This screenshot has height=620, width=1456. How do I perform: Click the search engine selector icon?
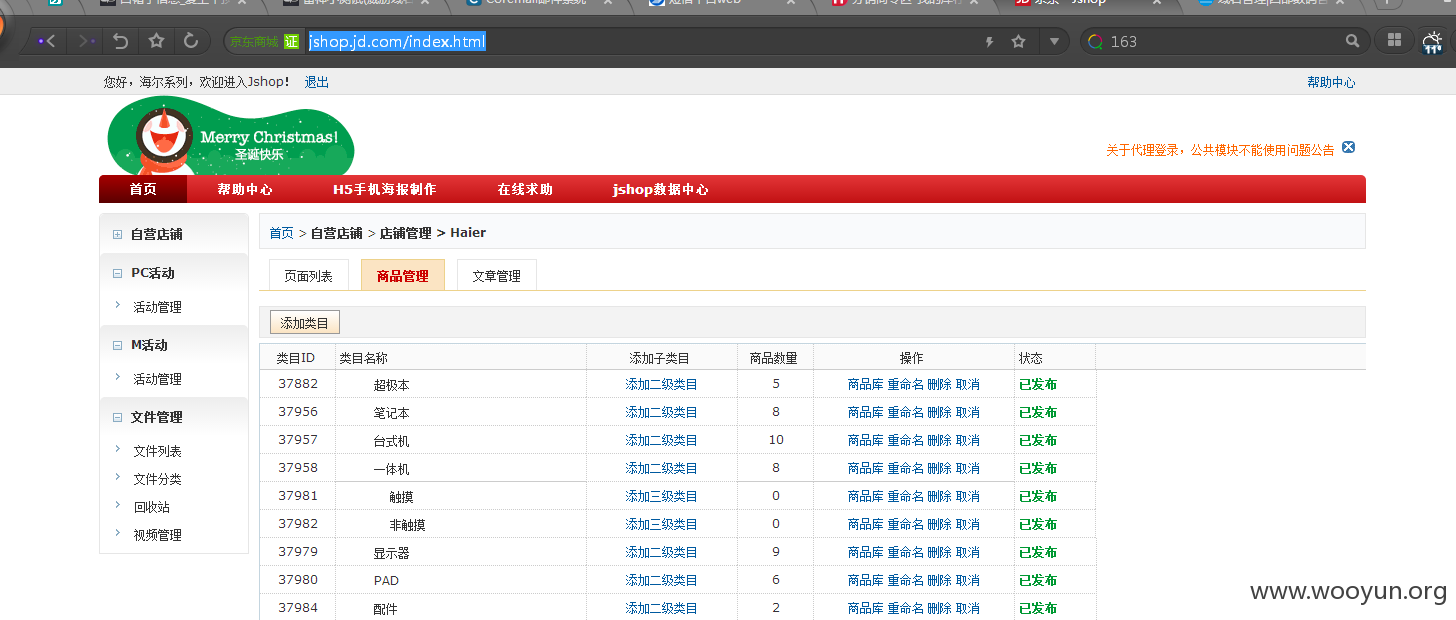pos(1096,41)
